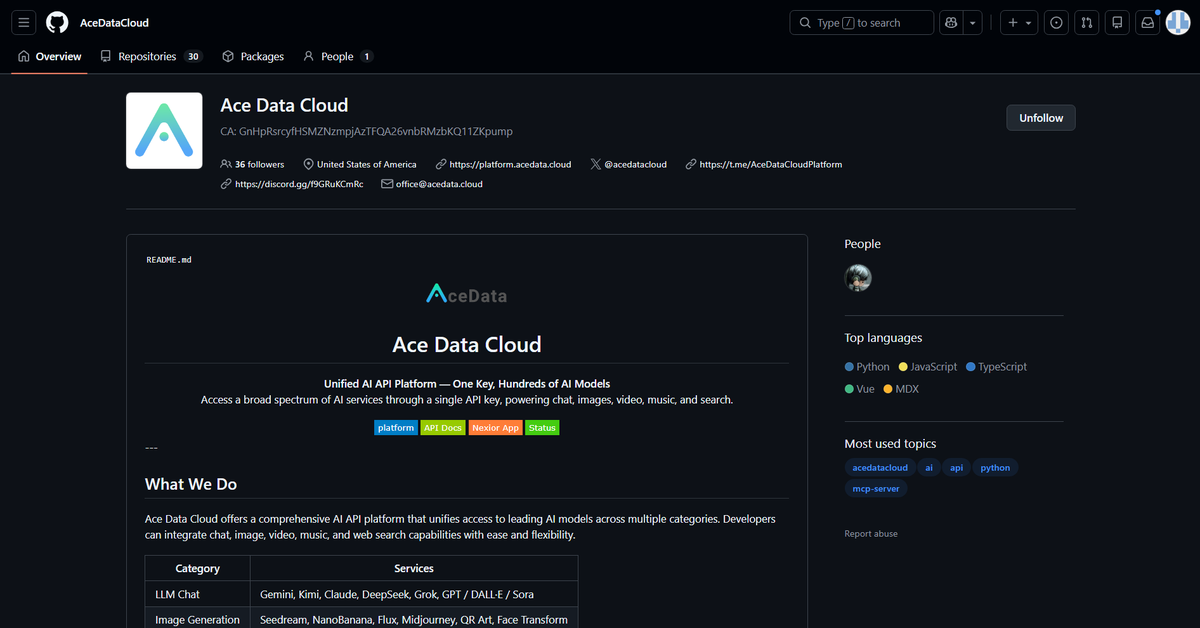Image resolution: width=1200 pixels, height=628 pixels.
Task: Open the Copilot chat icon
Action: [951, 22]
